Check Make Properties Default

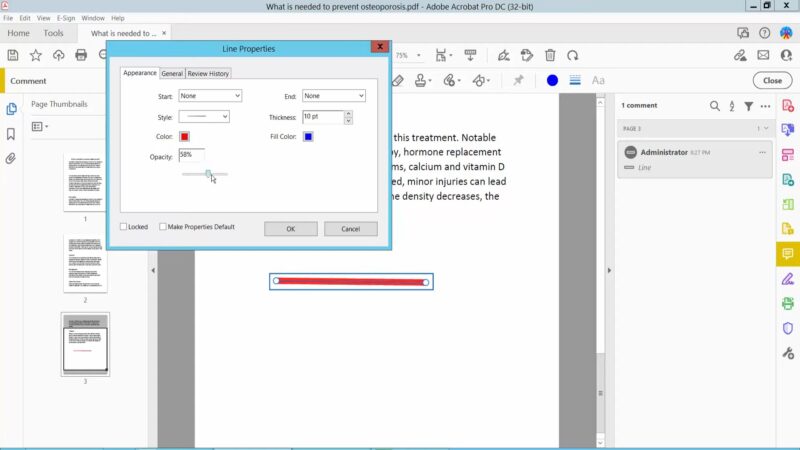point(163,227)
